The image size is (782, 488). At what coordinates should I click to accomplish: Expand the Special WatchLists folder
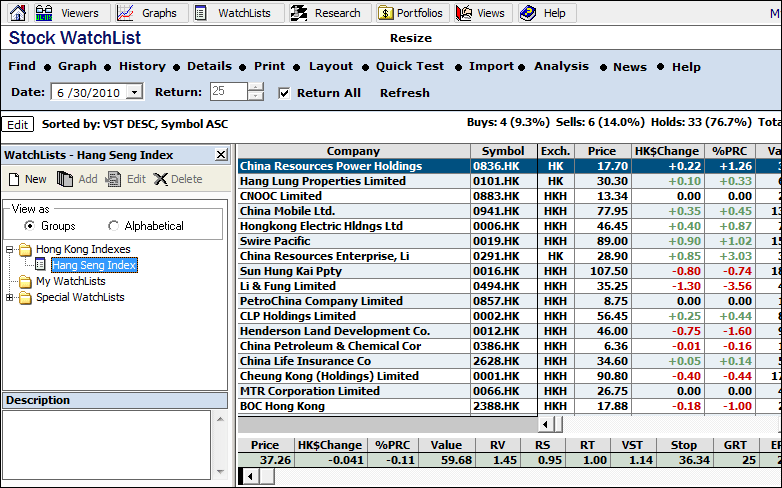10,297
